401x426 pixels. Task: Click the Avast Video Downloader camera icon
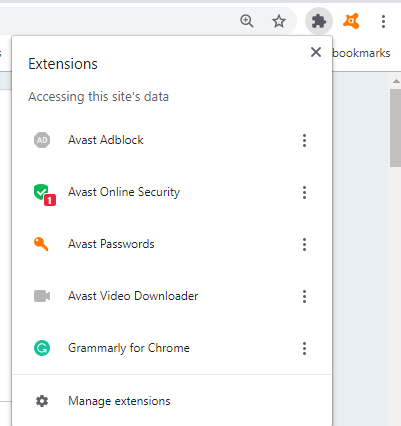[x=42, y=296]
